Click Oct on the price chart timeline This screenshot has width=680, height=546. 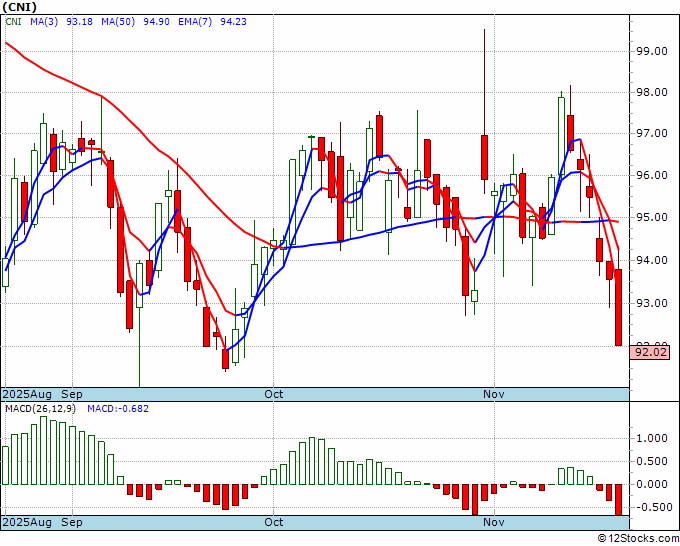click(x=274, y=394)
